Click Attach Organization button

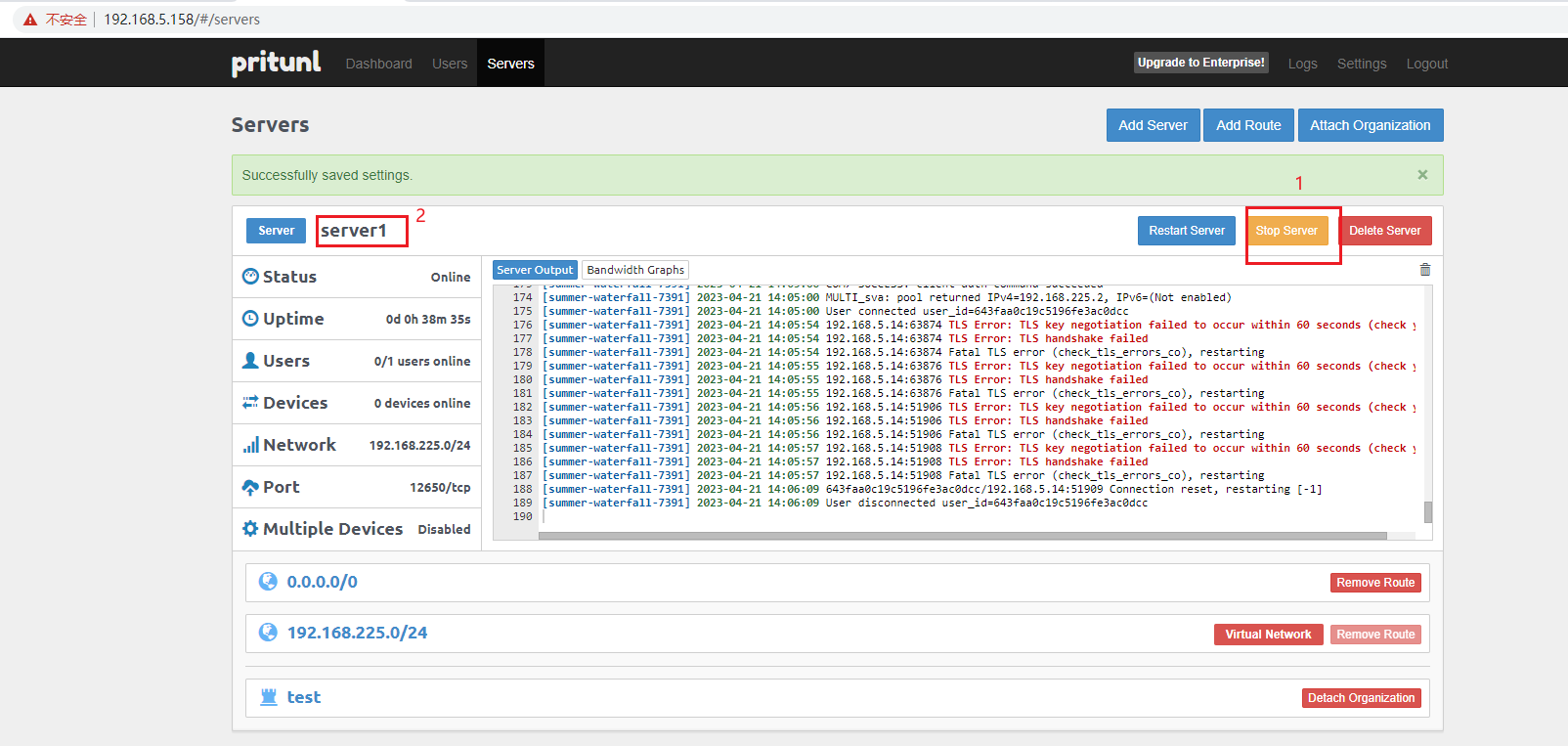pyautogui.click(x=1370, y=125)
